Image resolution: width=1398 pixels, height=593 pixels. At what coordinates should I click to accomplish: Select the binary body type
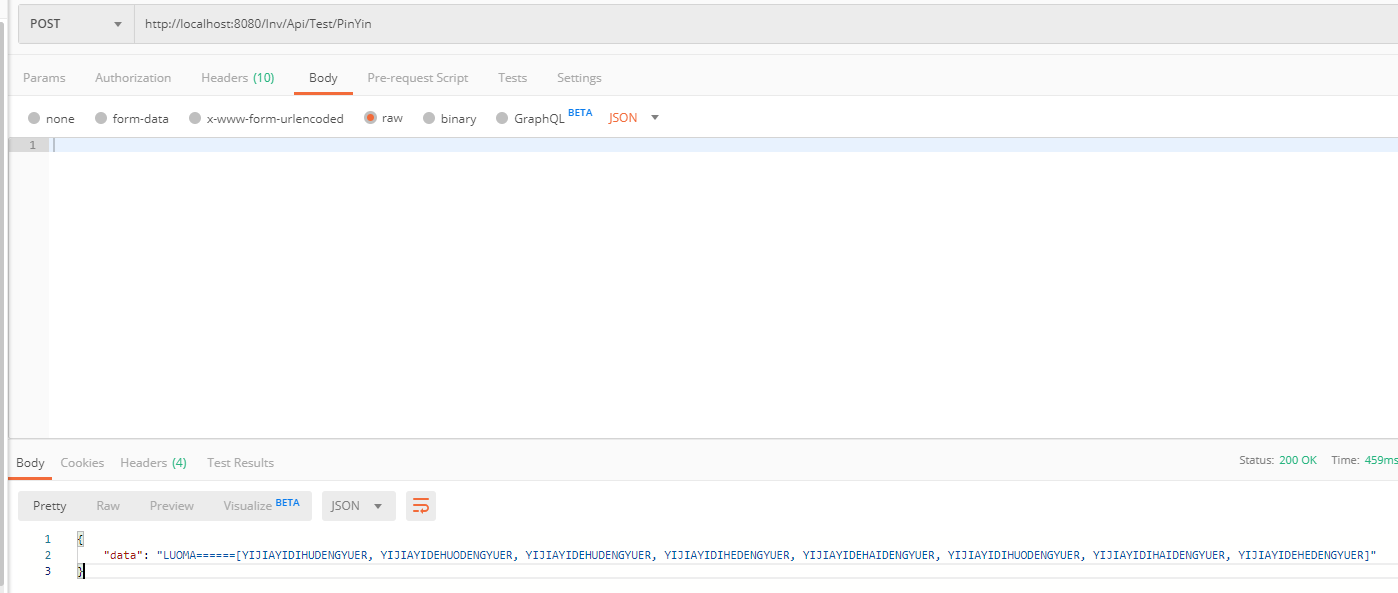[x=449, y=118]
